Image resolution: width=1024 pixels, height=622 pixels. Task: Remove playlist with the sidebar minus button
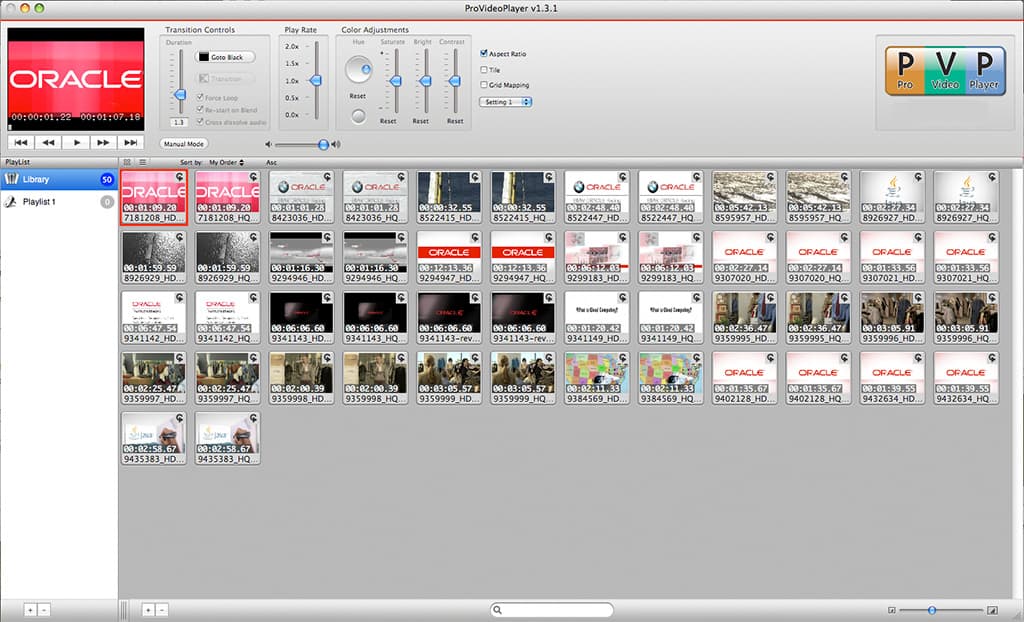coord(44,610)
